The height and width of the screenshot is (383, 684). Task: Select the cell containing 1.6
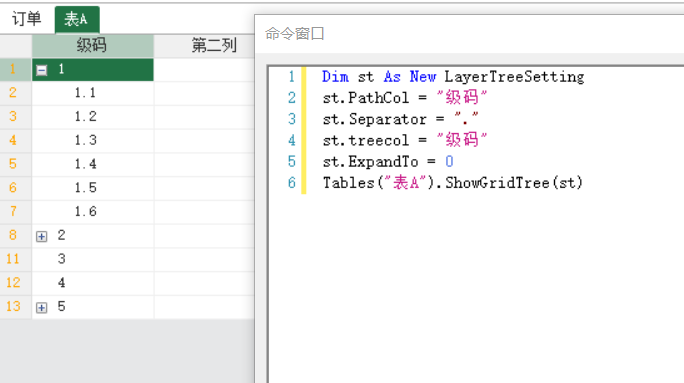pyautogui.click(x=92, y=212)
